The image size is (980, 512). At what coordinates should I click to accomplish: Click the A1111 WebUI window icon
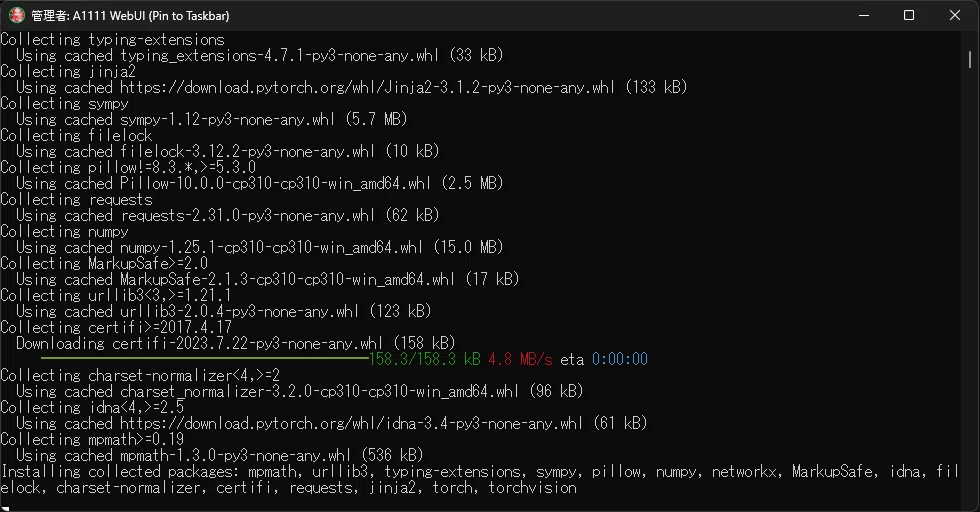click(16, 15)
